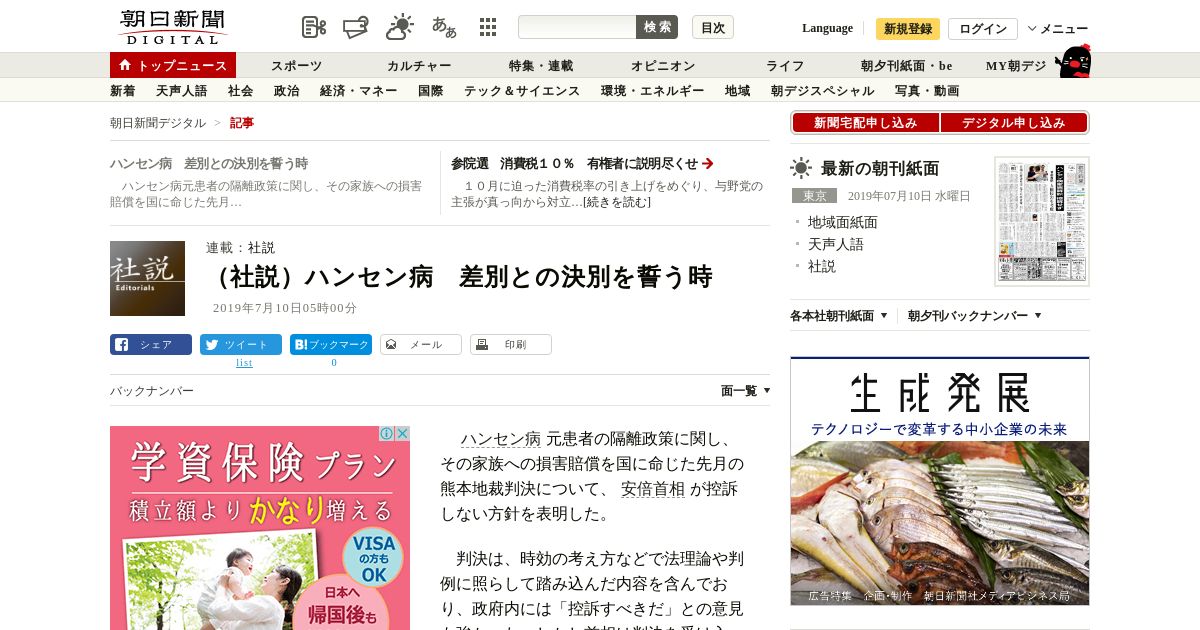Screen dimensions: 1200x630
Task: Expand 面一覧 dropdown
Action: tap(746, 391)
